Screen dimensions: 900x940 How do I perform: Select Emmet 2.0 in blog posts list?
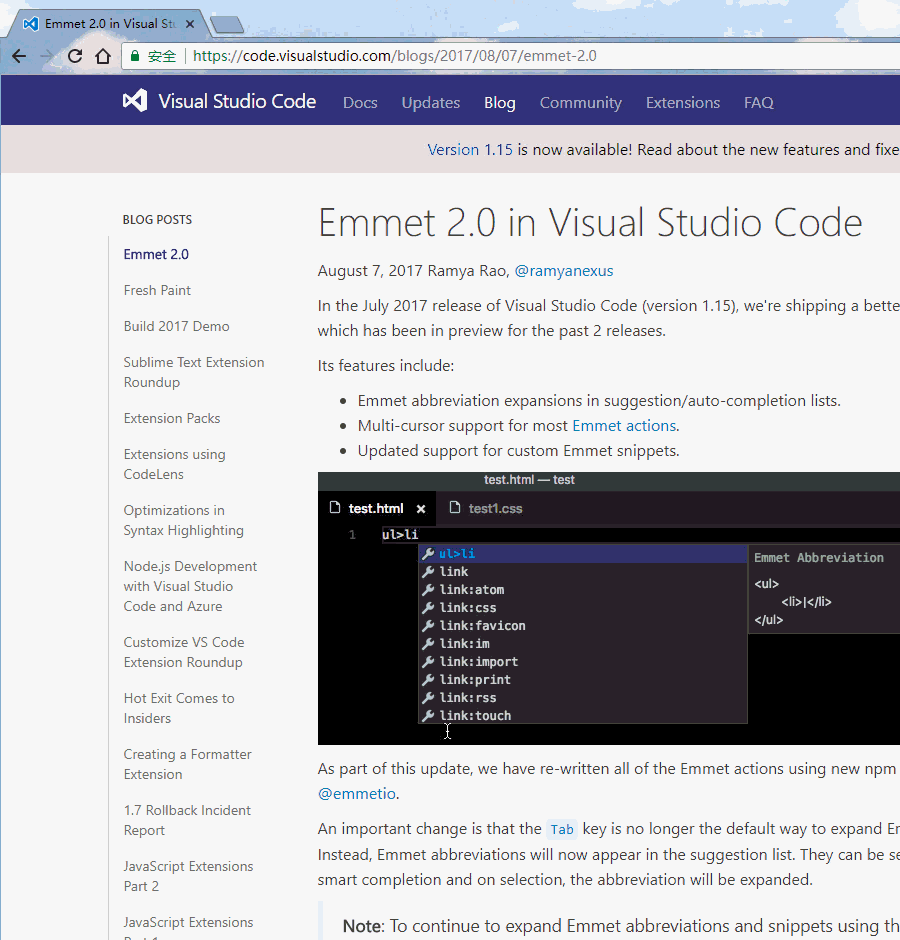(156, 254)
